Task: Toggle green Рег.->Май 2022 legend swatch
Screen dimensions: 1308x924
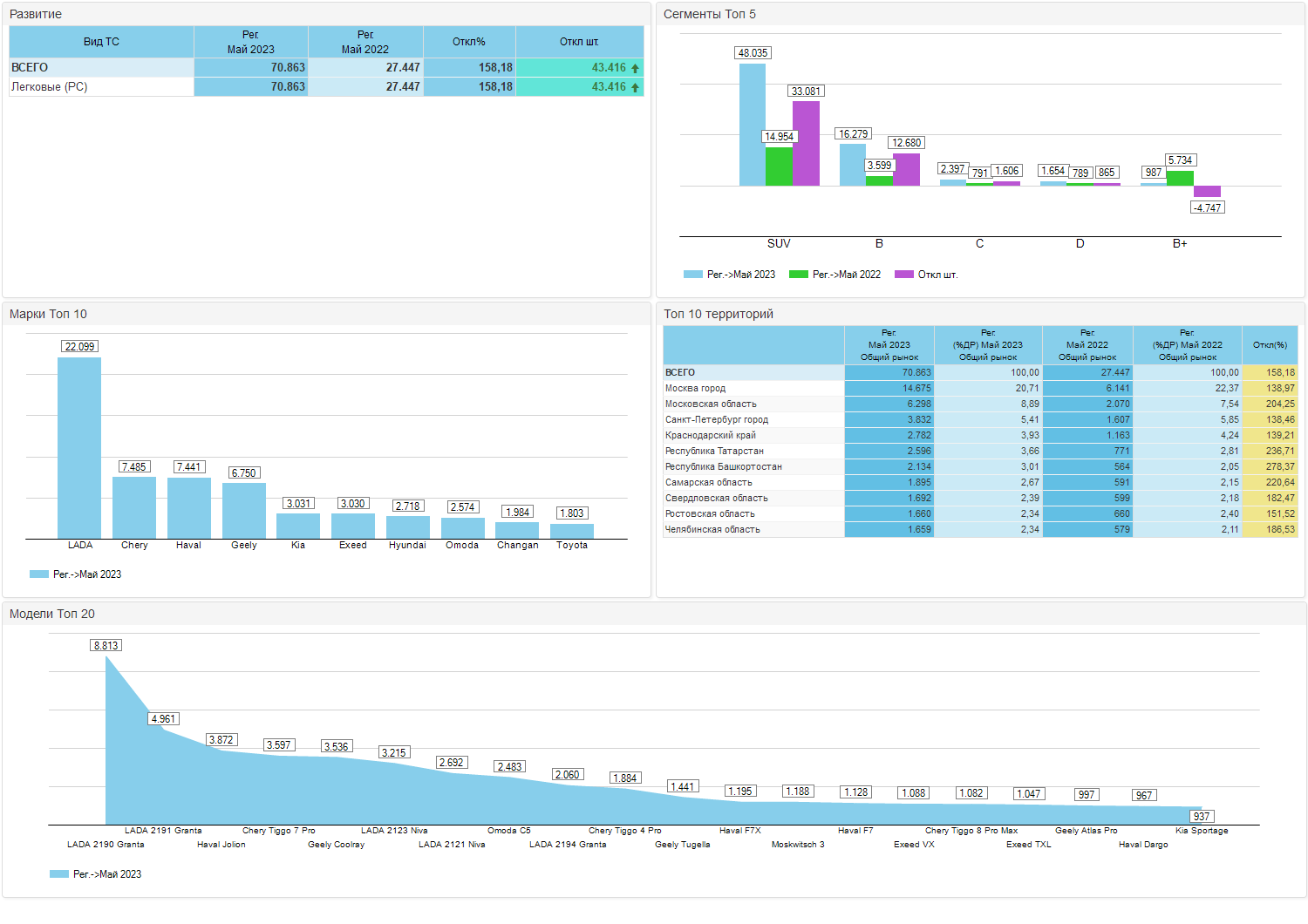Action: (x=798, y=275)
